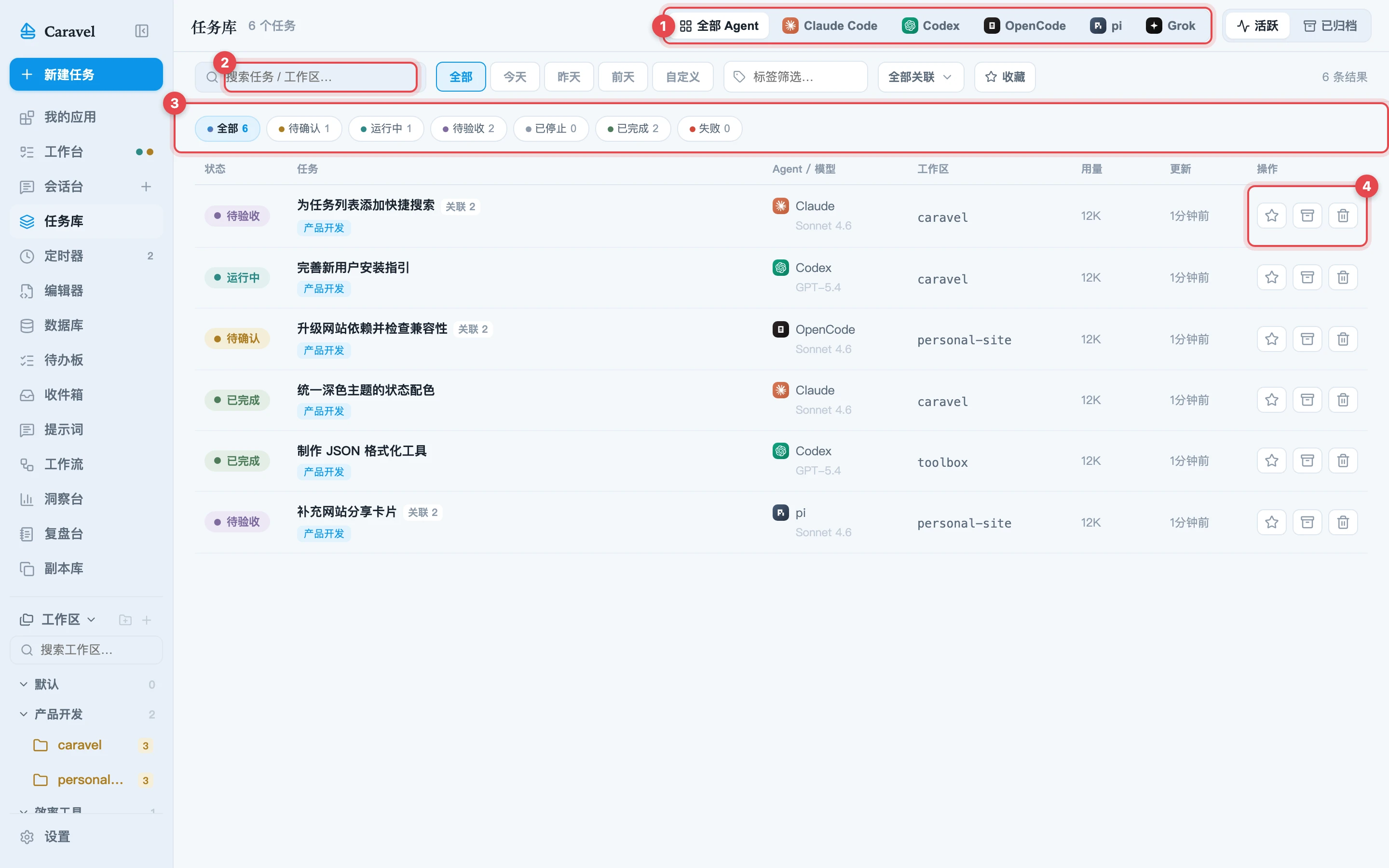
Task: Open the caravel workspace folder
Action: click(86, 745)
